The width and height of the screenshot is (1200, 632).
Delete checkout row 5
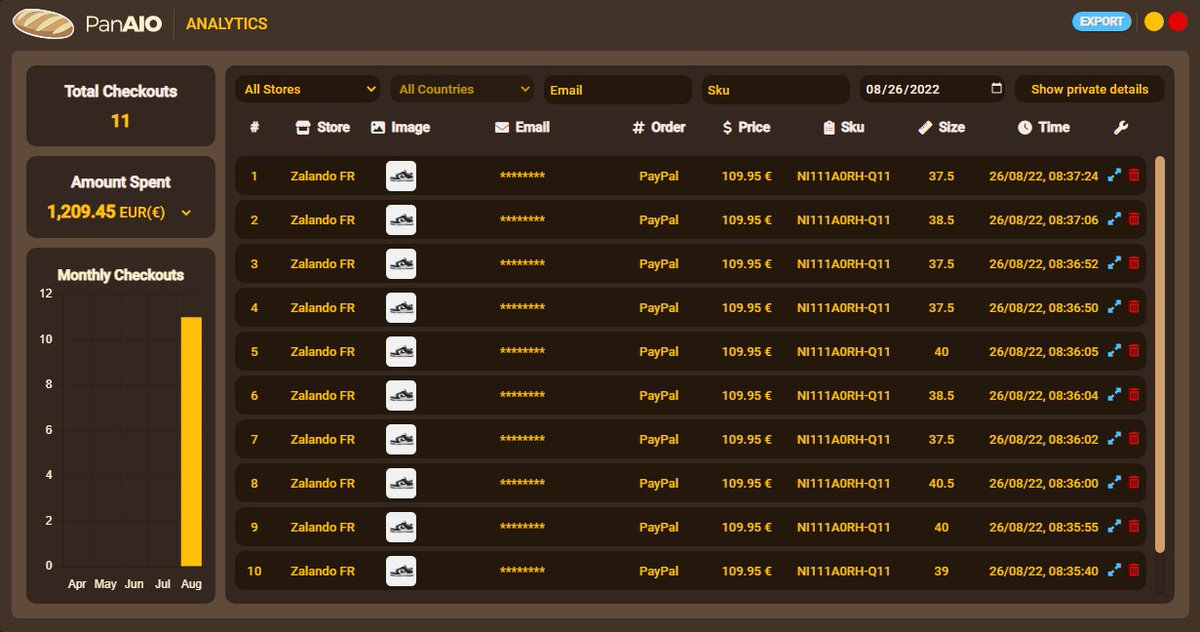point(1134,352)
